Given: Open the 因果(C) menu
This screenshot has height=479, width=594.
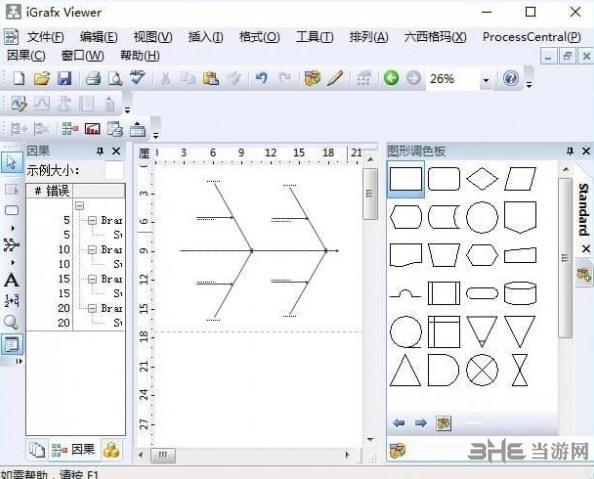Looking at the screenshot, I should [26, 56].
